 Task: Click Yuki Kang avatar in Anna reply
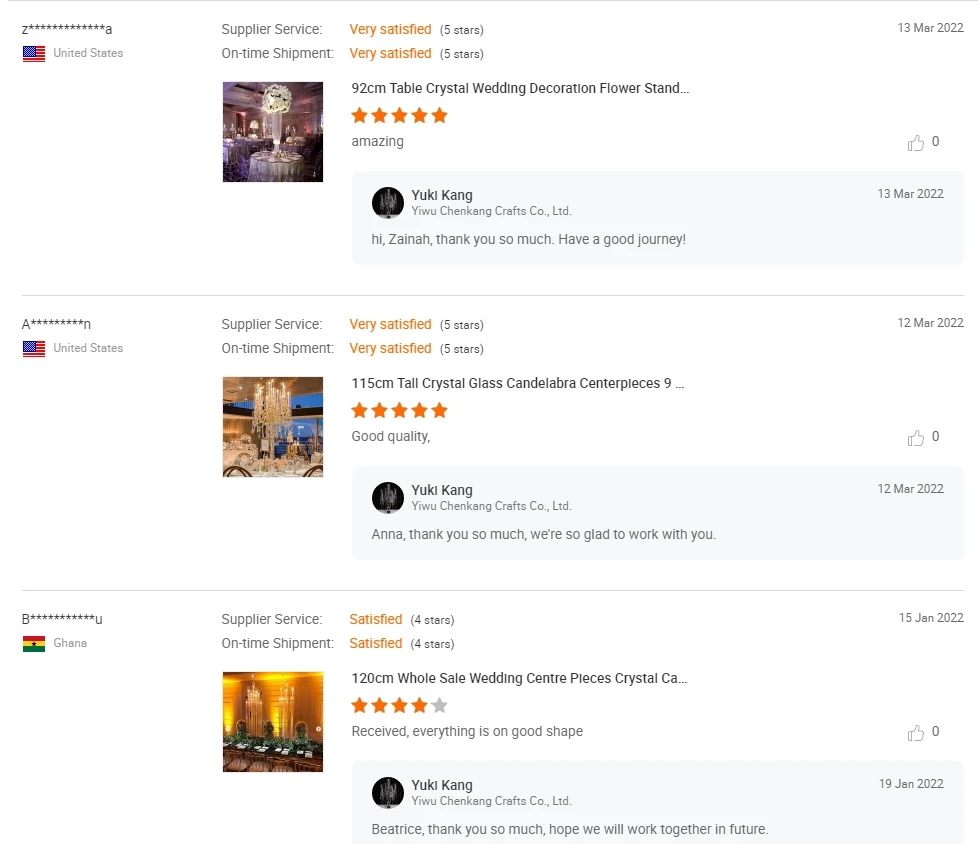point(388,497)
